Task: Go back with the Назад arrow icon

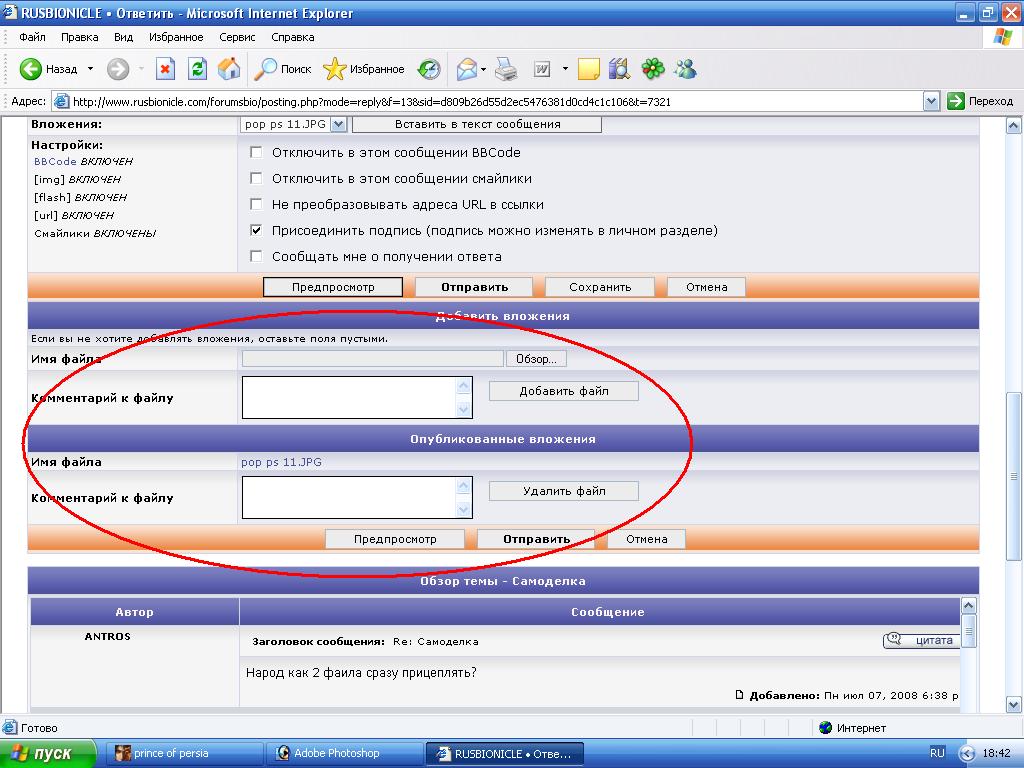Action: [30, 69]
